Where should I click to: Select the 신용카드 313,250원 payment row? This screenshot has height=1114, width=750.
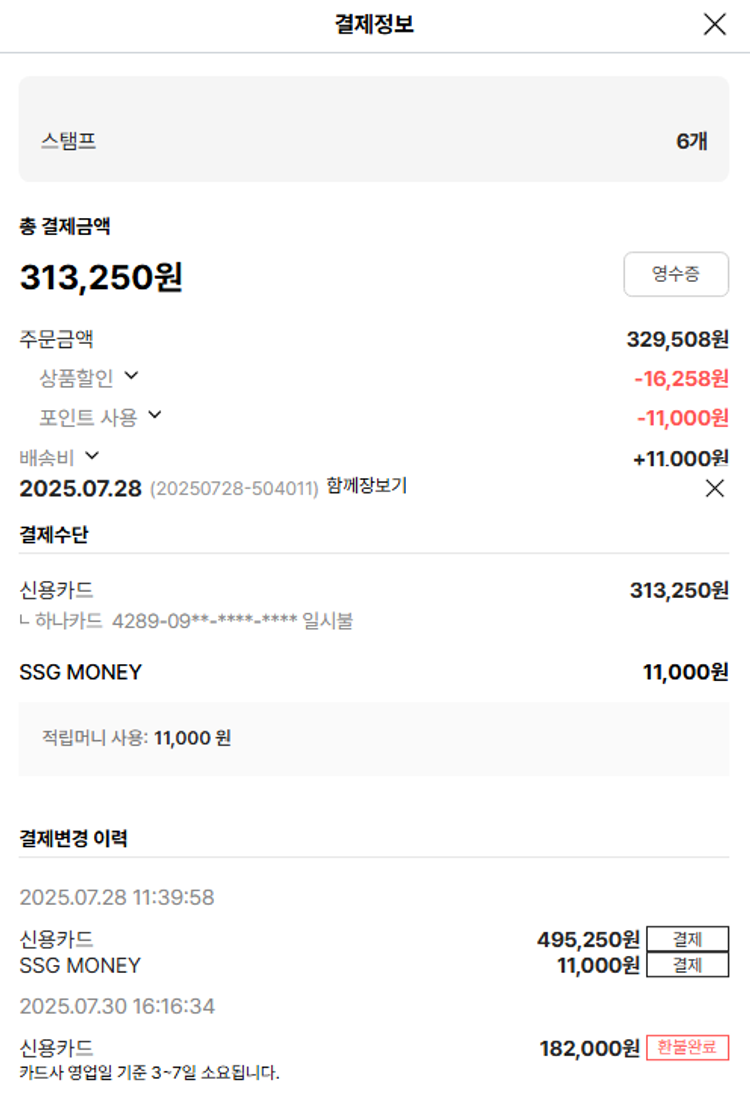tap(374, 590)
